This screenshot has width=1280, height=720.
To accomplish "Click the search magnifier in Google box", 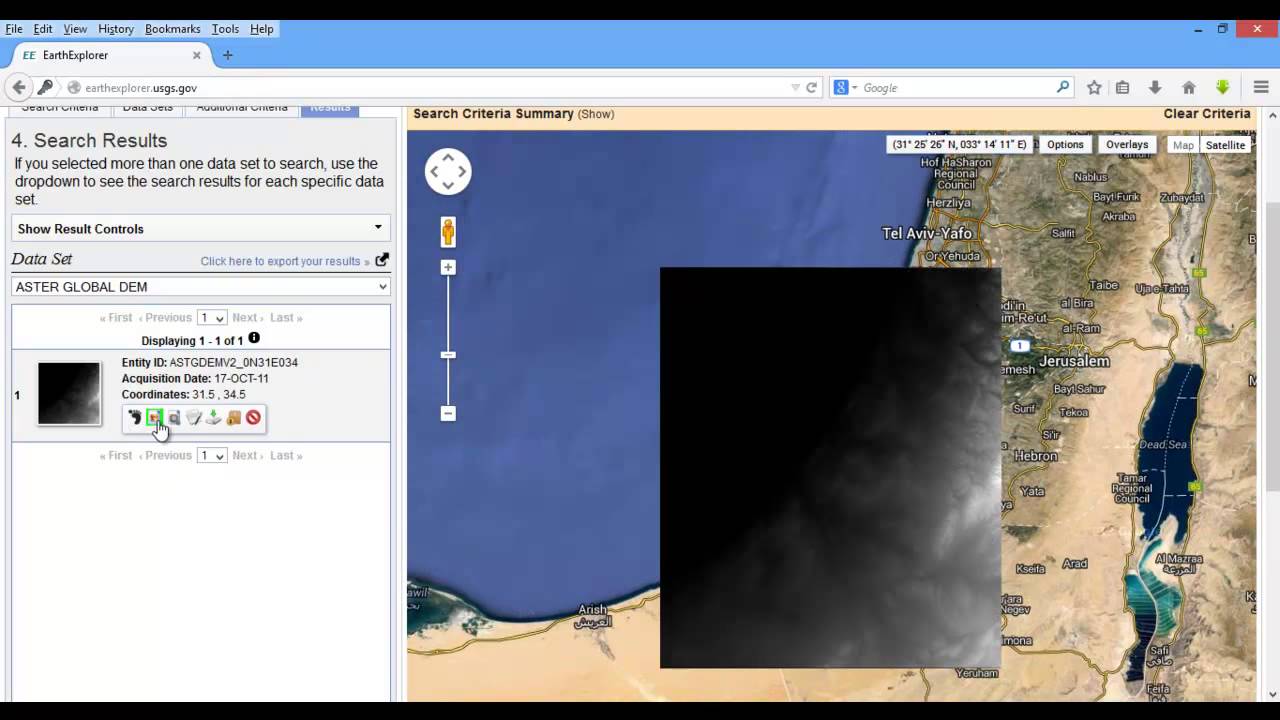I will (1063, 88).
